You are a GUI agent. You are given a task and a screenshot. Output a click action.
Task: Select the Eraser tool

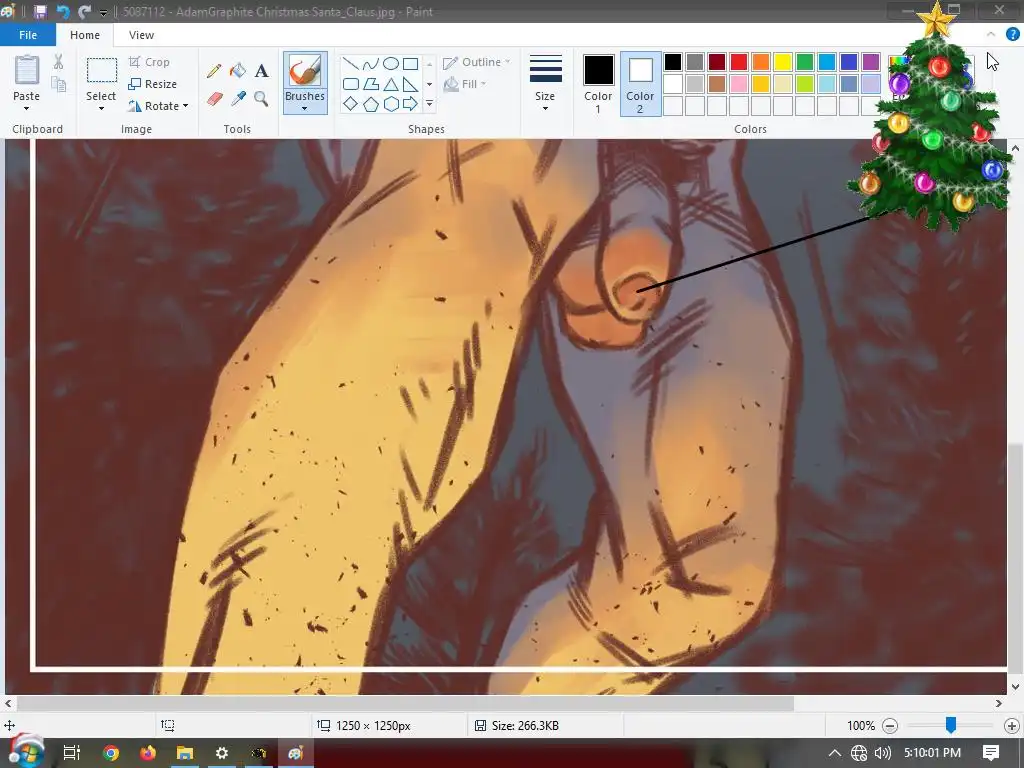click(215, 99)
